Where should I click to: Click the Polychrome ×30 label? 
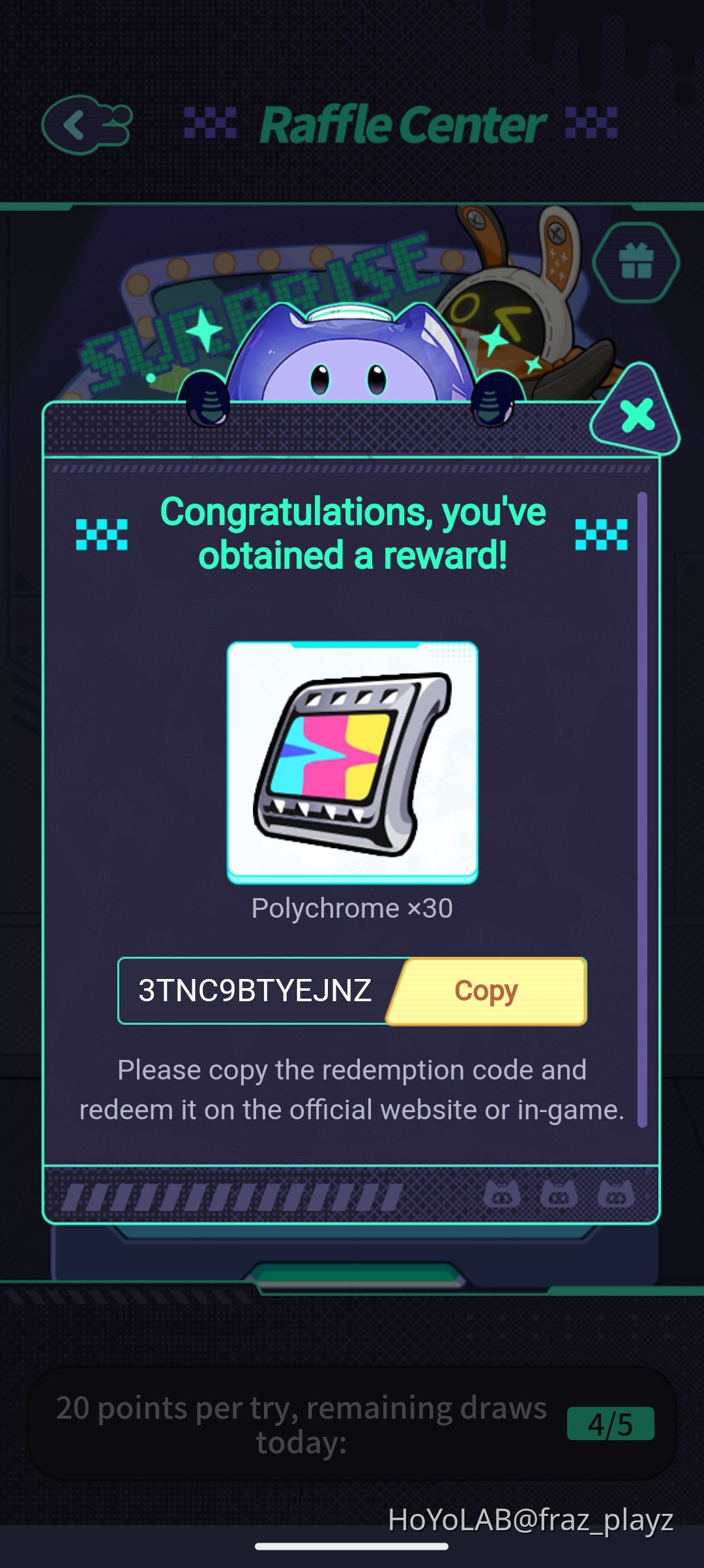coord(352,908)
